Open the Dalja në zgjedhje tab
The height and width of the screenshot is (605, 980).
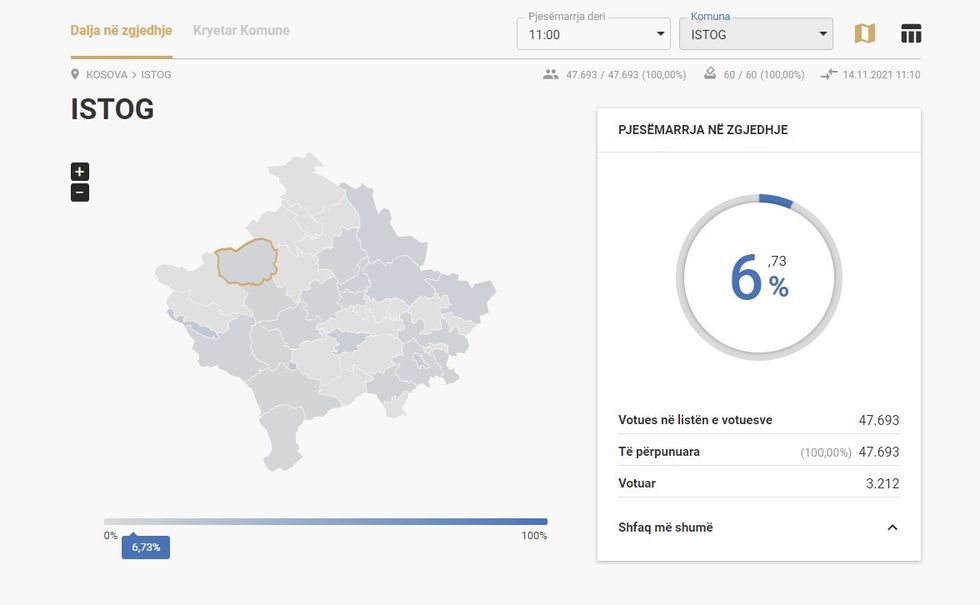pyautogui.click(x=121, y=30)
